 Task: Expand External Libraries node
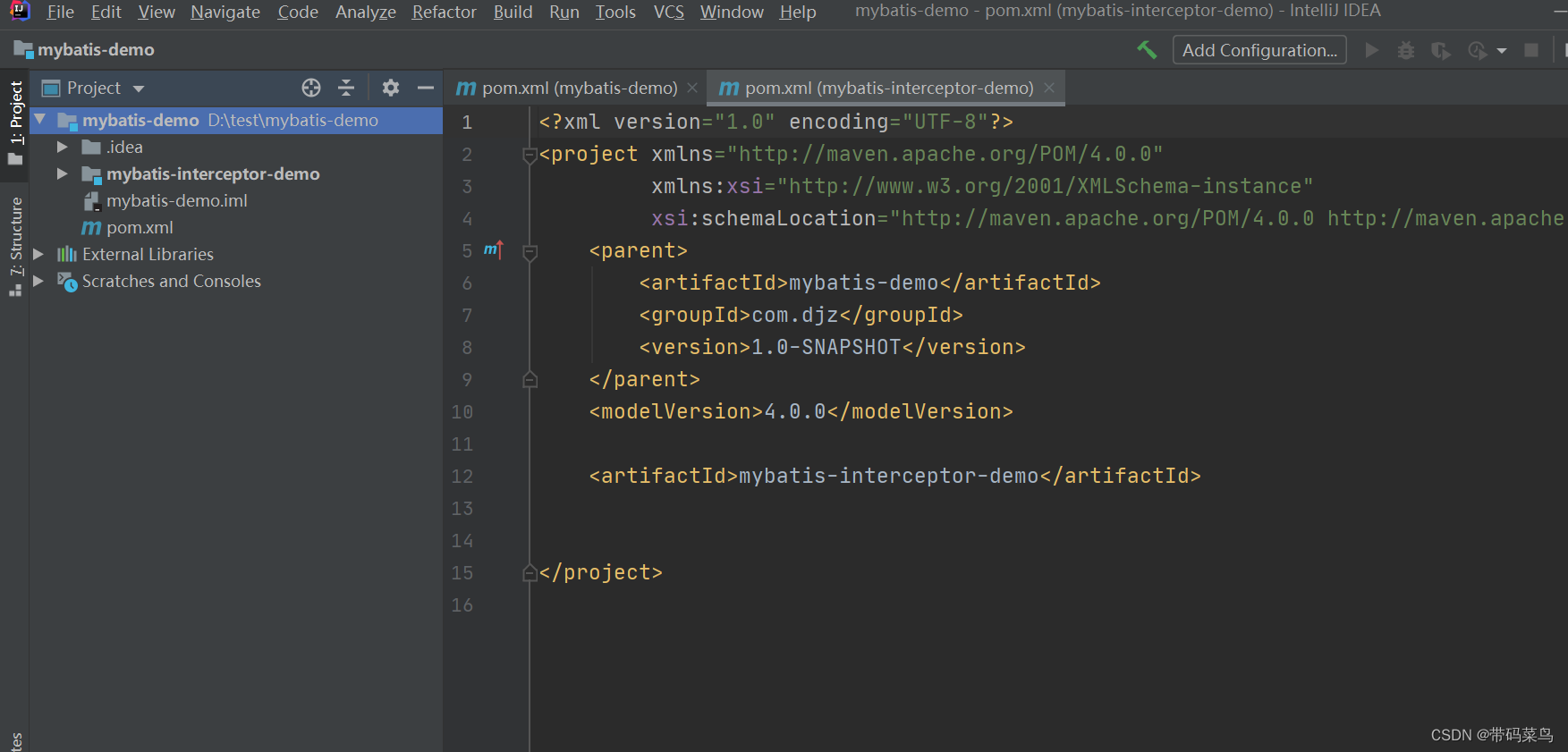click(38, 254)
